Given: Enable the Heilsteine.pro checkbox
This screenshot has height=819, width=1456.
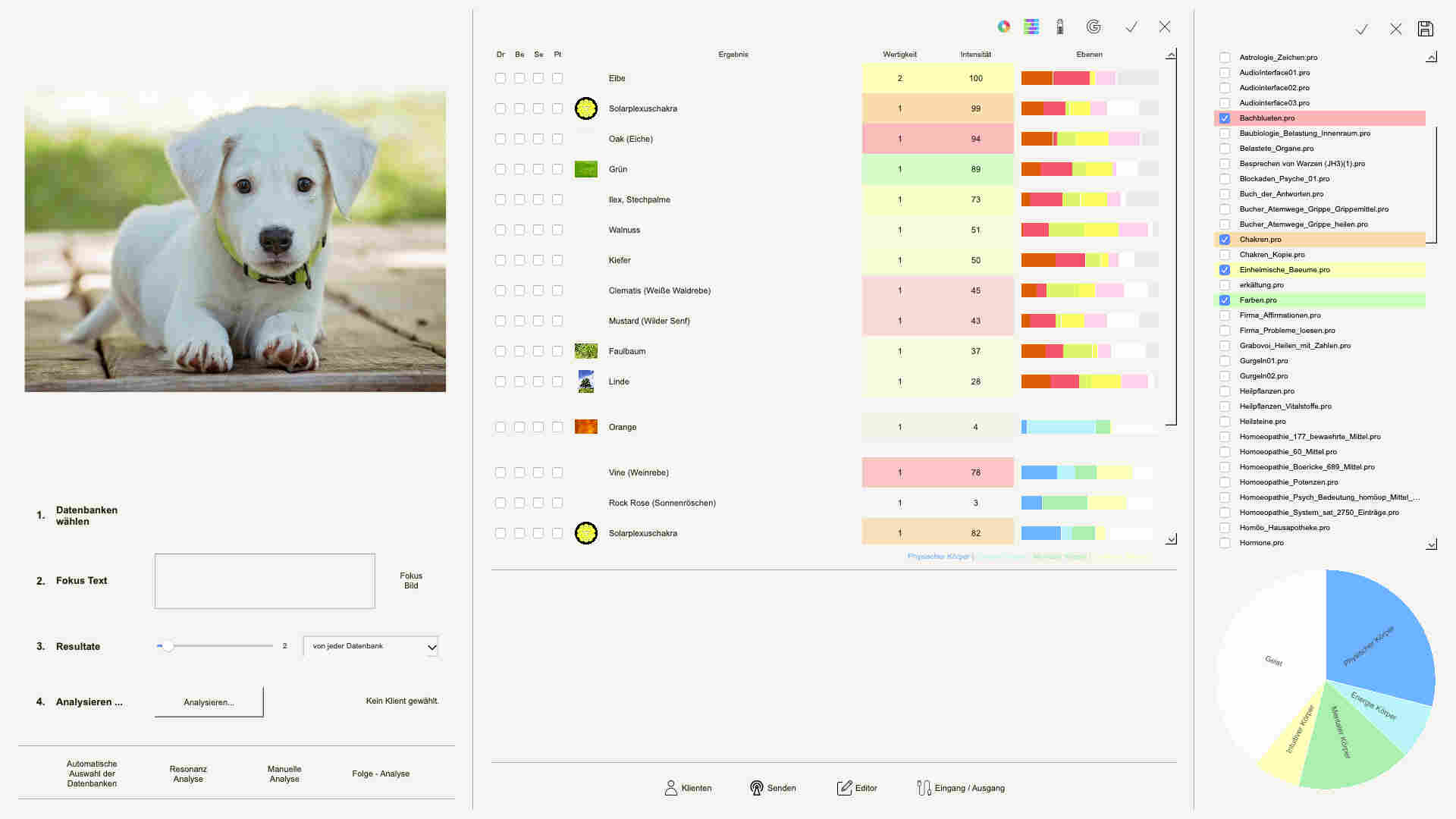Looking at the screenshot, I should [x=1225, y=422].
